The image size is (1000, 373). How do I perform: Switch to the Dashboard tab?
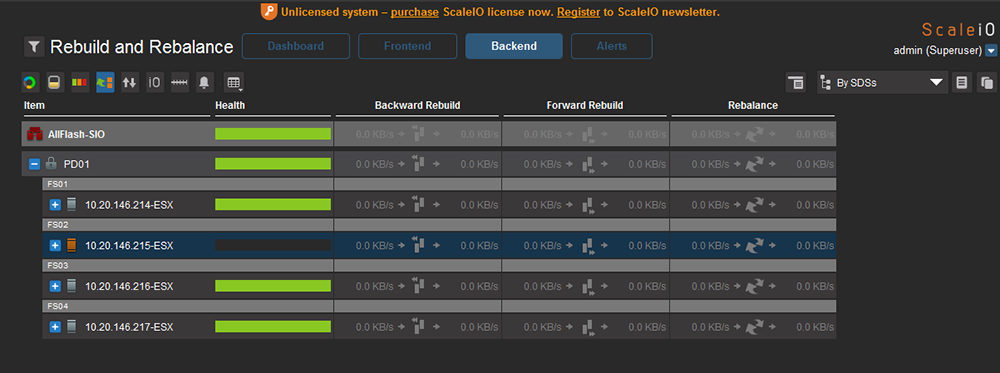(x=296, y=46)
